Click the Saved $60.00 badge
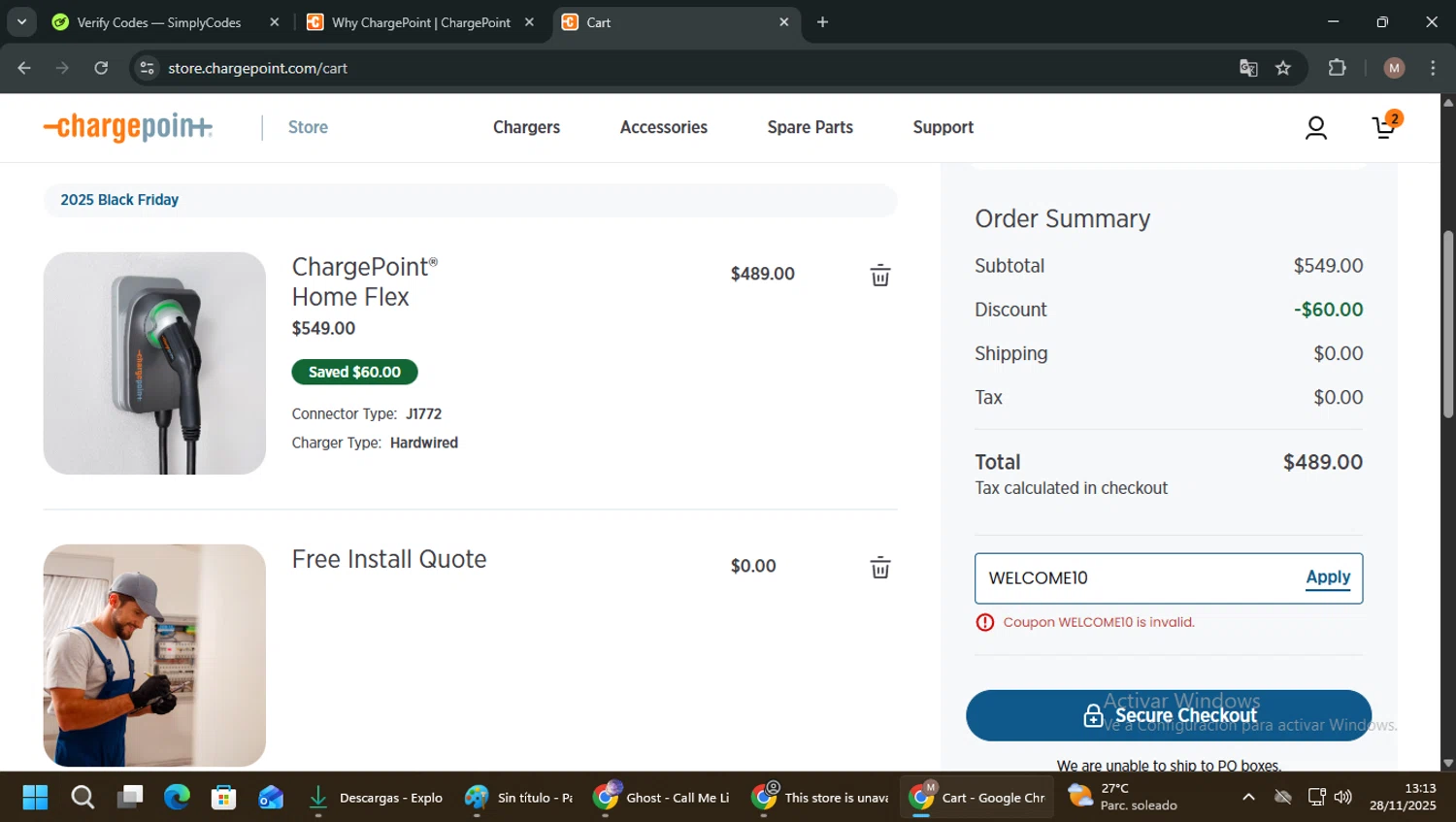 coord(354,372)
